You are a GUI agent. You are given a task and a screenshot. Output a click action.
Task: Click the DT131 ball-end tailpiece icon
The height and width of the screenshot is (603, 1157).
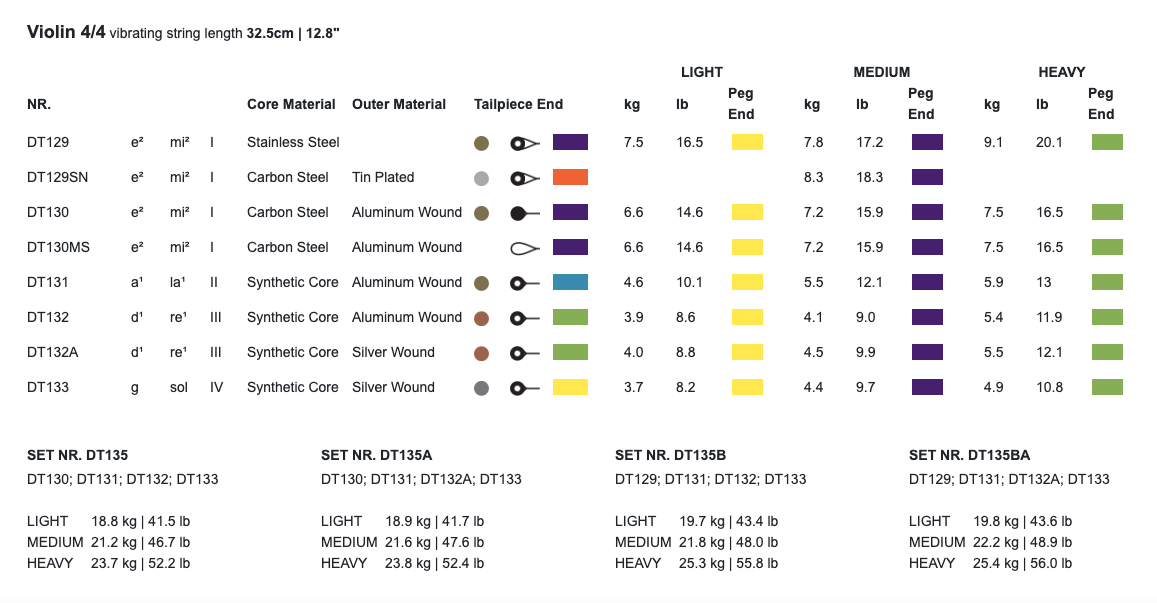[x=525, y=283]
